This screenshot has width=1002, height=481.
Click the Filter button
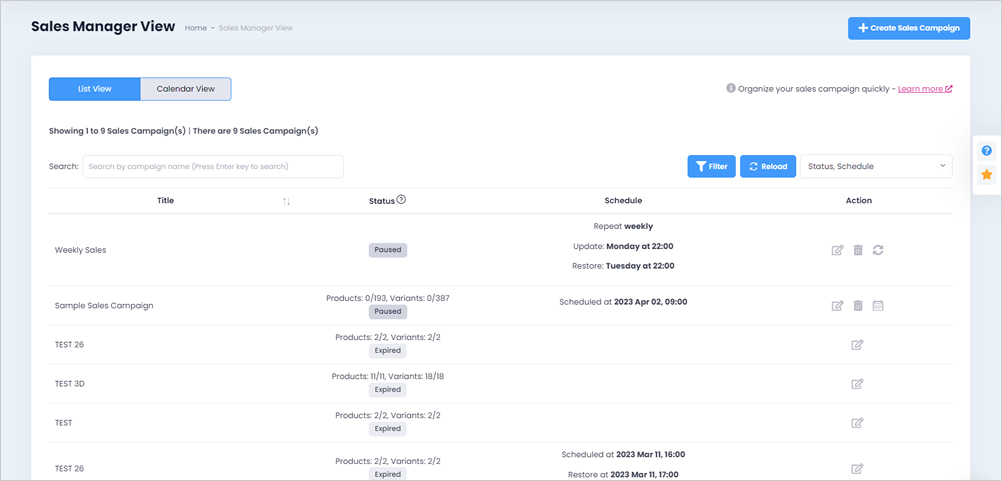click(x=711, y=166)
